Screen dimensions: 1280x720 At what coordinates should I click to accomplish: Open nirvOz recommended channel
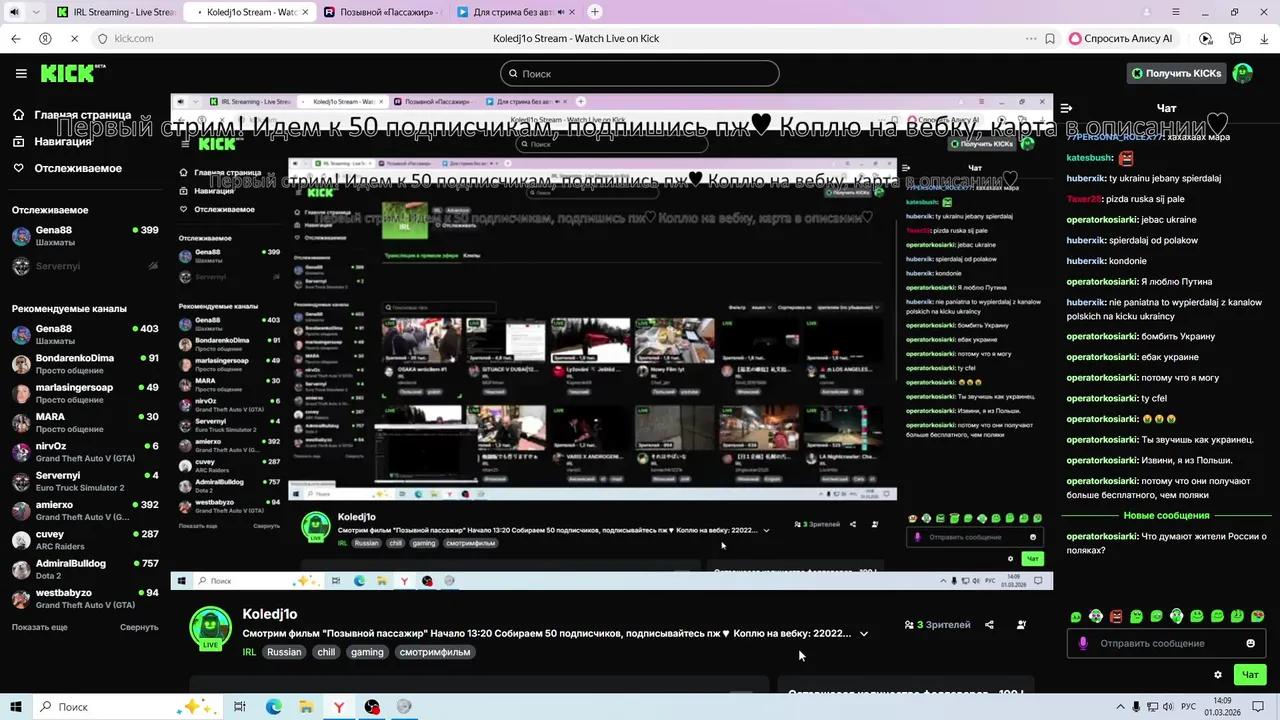[85, 452]
